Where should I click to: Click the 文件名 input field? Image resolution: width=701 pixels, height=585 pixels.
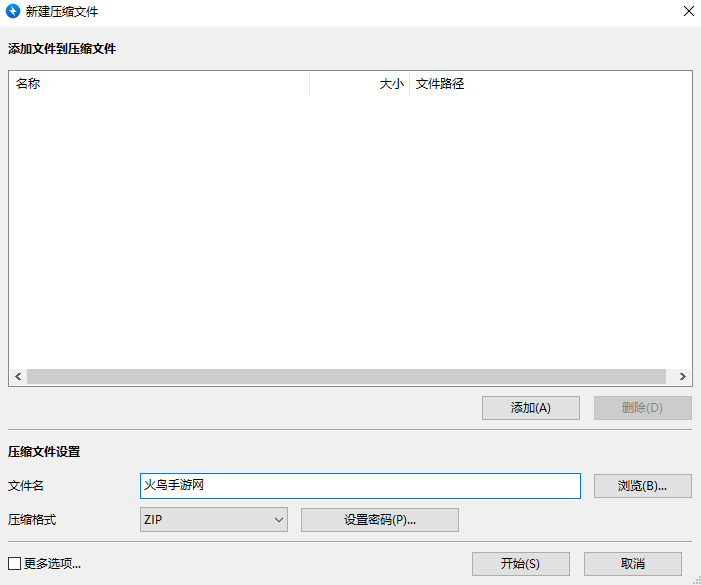[x=360, y=486]
